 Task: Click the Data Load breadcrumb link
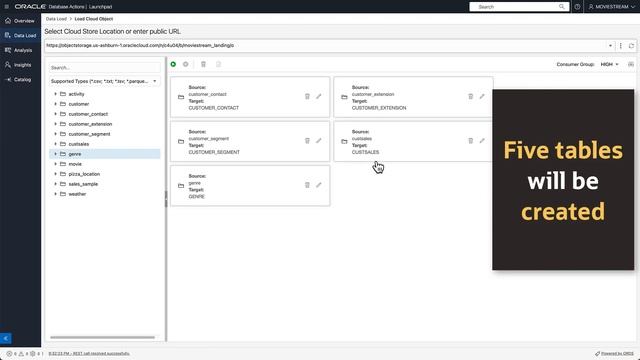tap(56, 19)
